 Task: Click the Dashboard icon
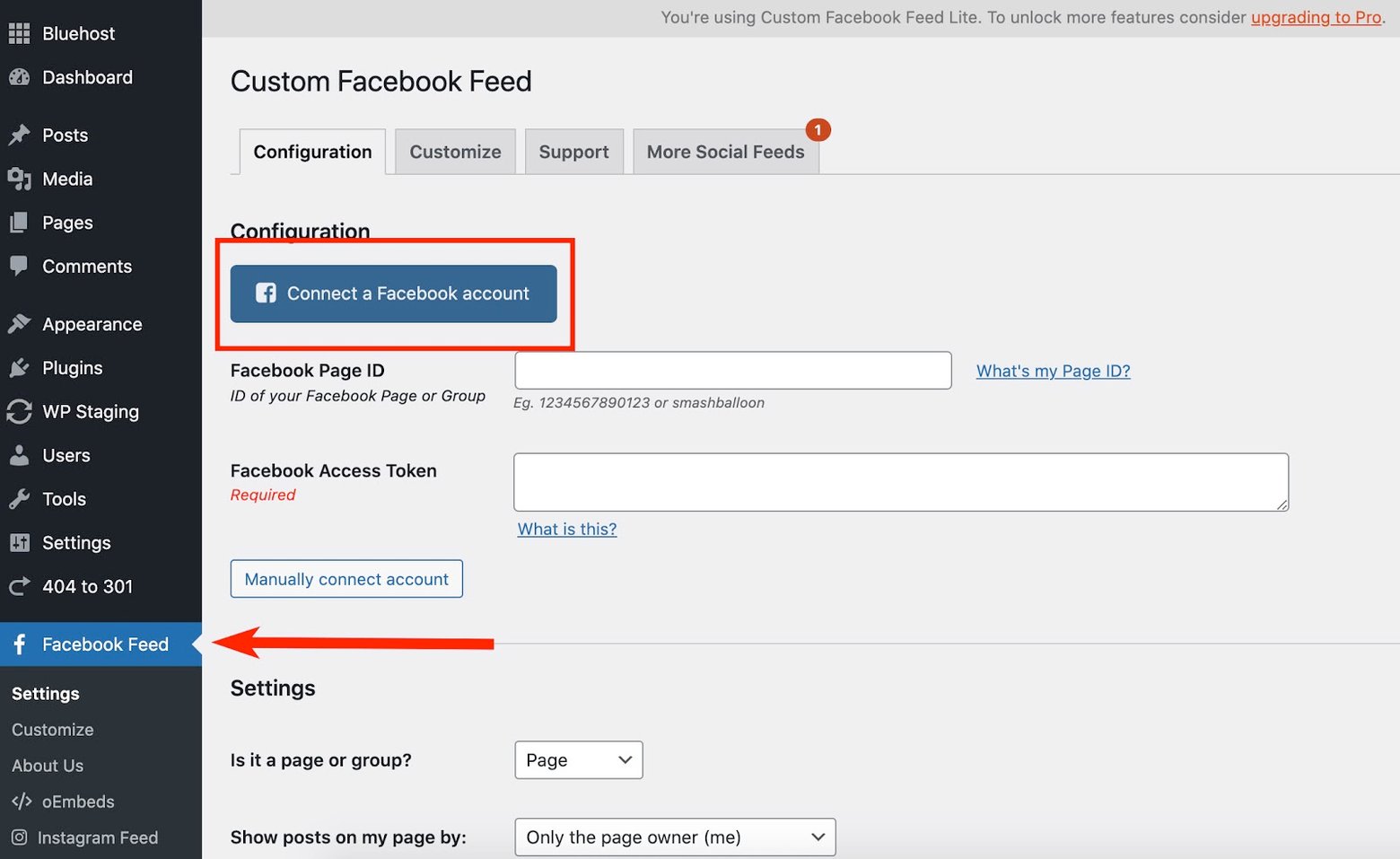pos(20,77)
